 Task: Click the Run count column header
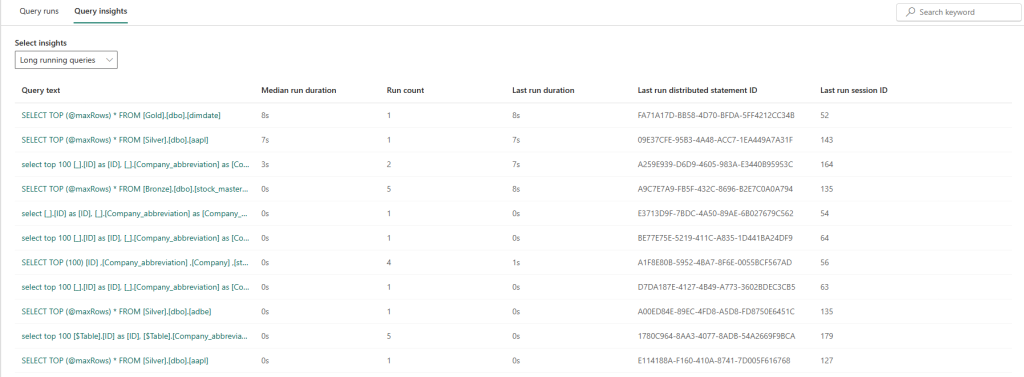tap(405, 90)
